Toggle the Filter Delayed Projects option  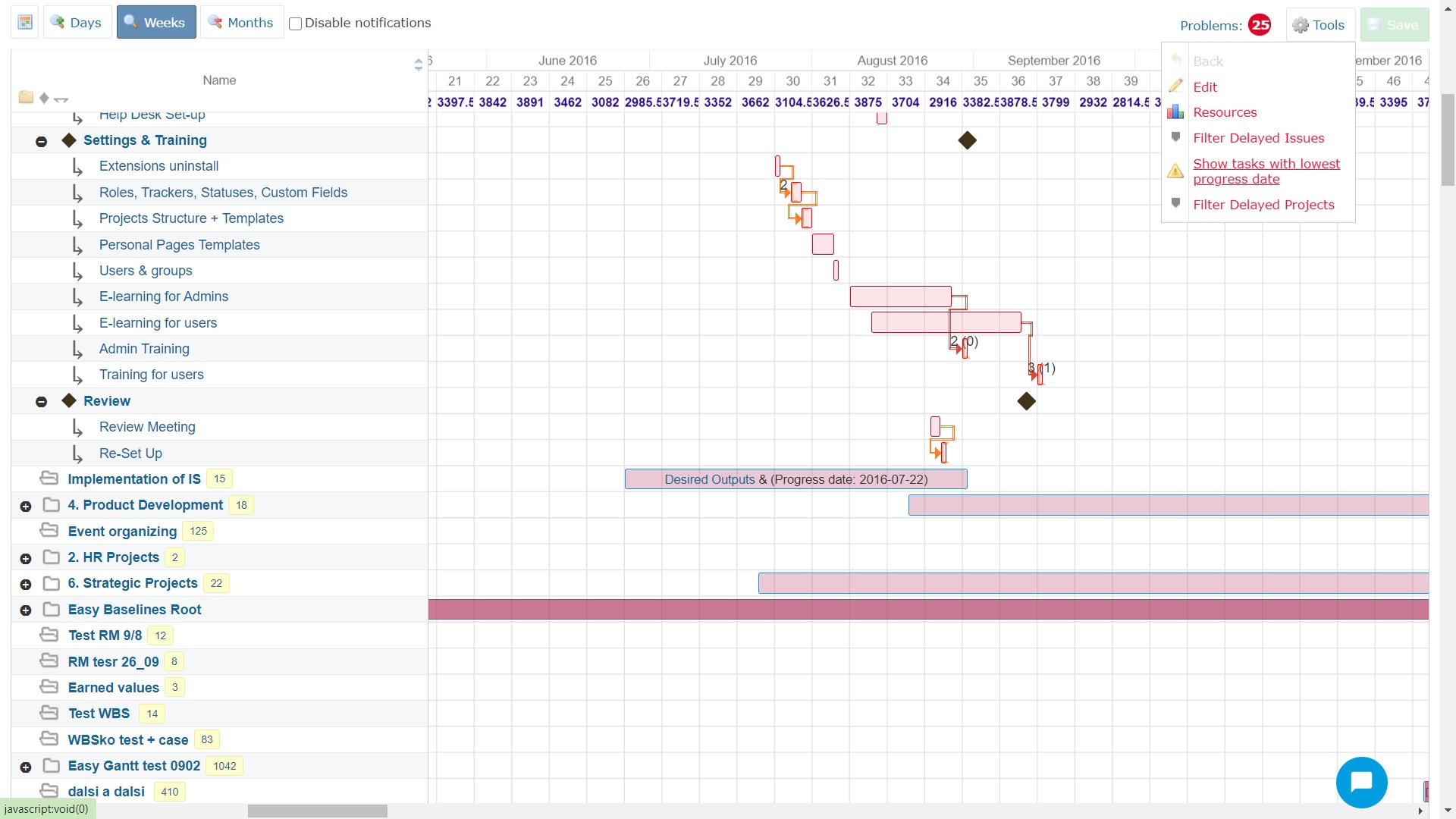point(1263,205)
